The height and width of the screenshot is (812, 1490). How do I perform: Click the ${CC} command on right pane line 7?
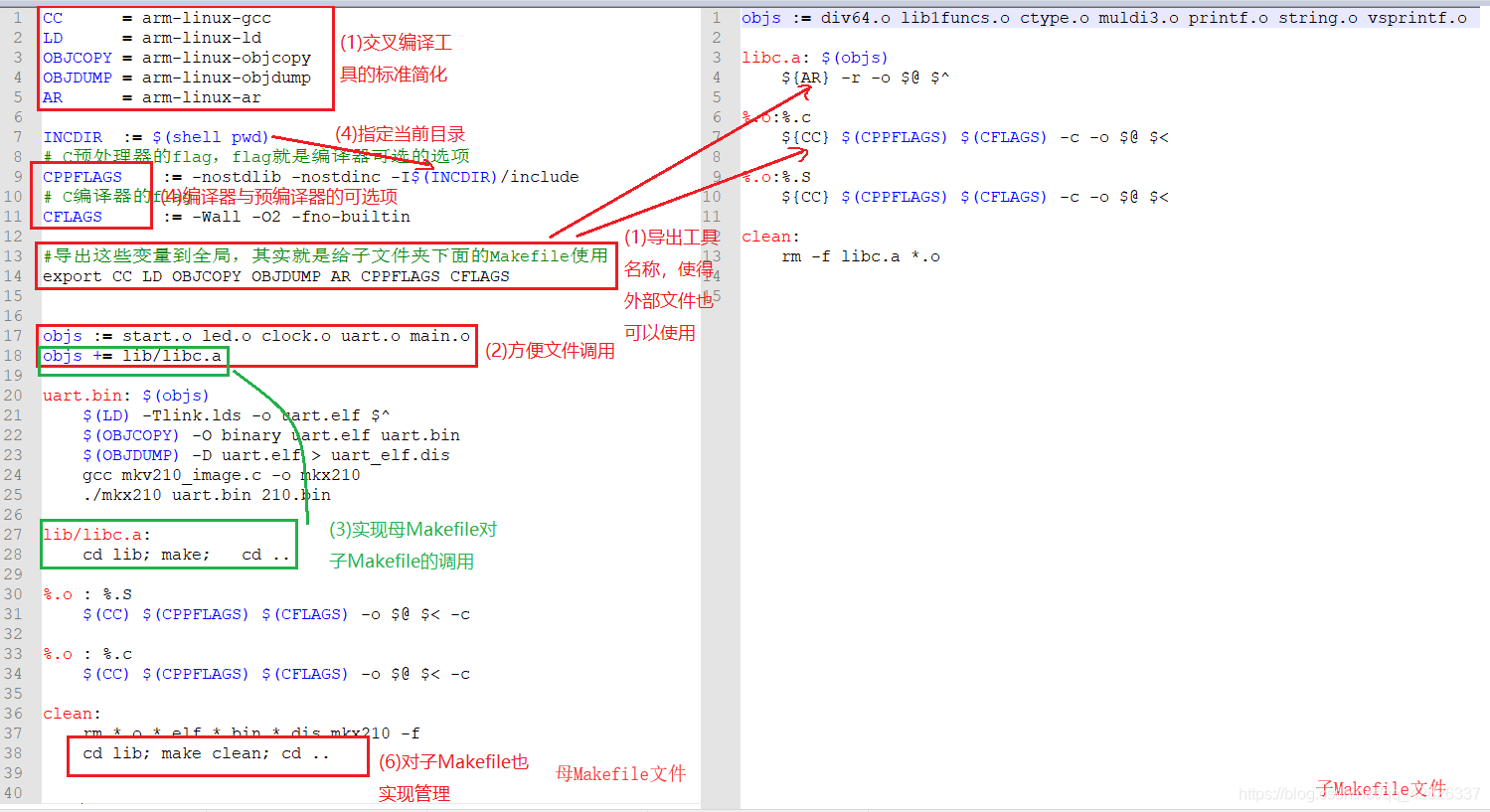click(x=975, y=137)
